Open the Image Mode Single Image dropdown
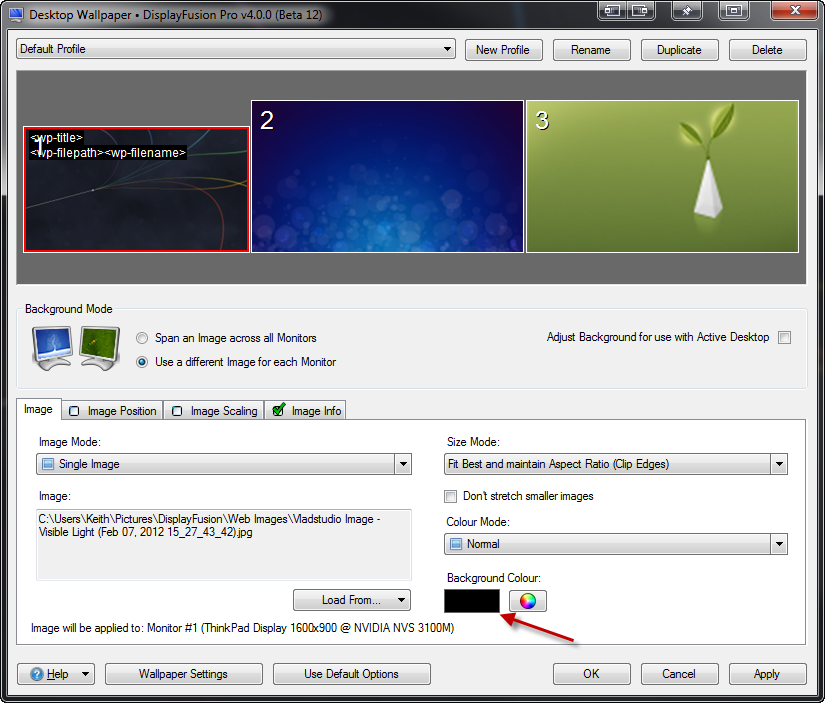This screenshot has height=703, width=825. pos(224,464)
